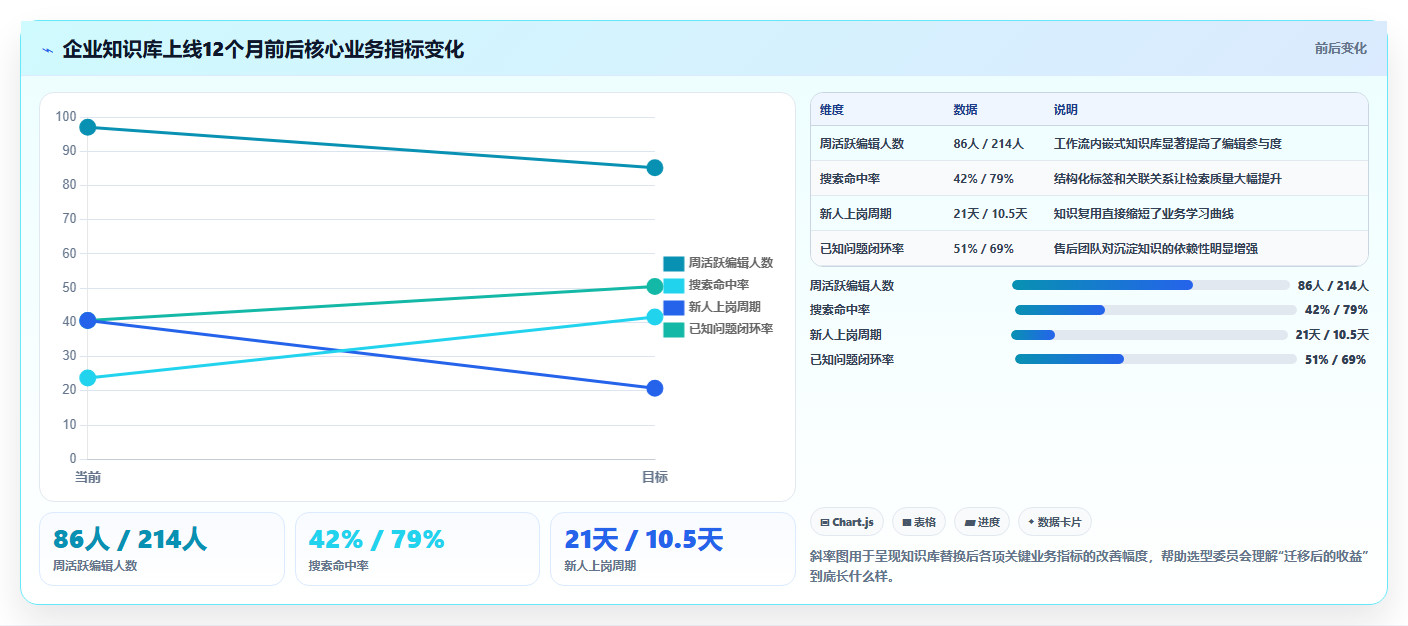
Task: Select the green data point near 50 at 目标
Action: pyautogui.click(x=655, y=286)
